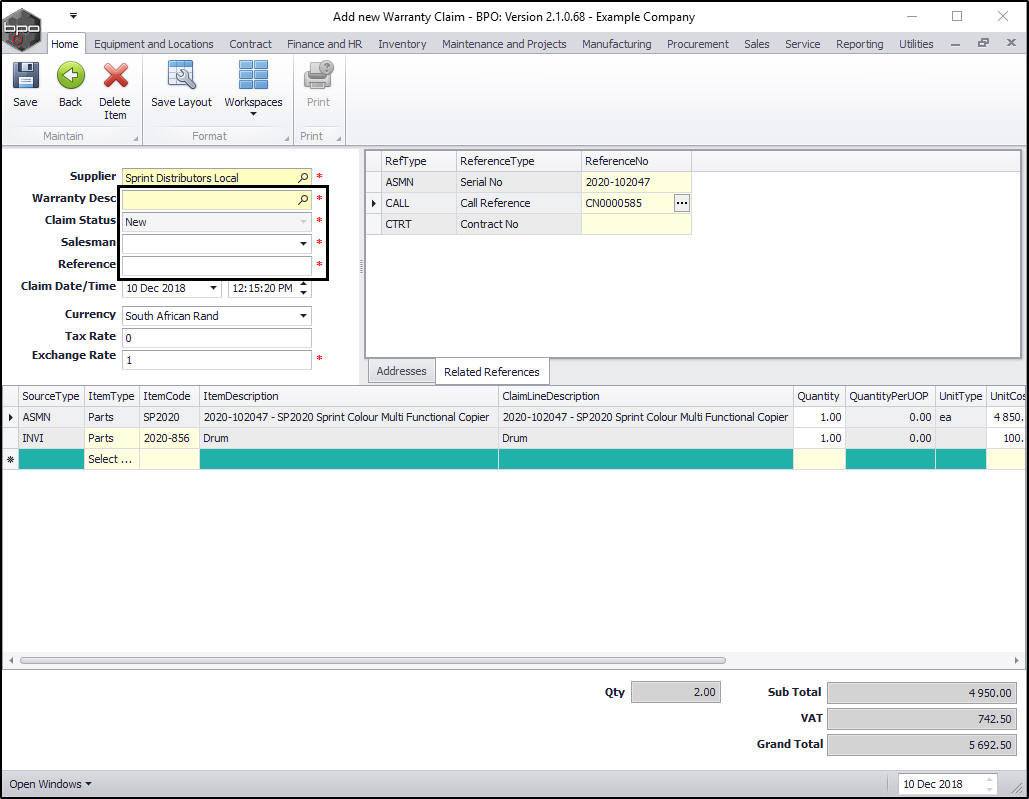Click the Exchange Rate field
The width and height of the screenshot is (1029, 799).
click(217, 359)
